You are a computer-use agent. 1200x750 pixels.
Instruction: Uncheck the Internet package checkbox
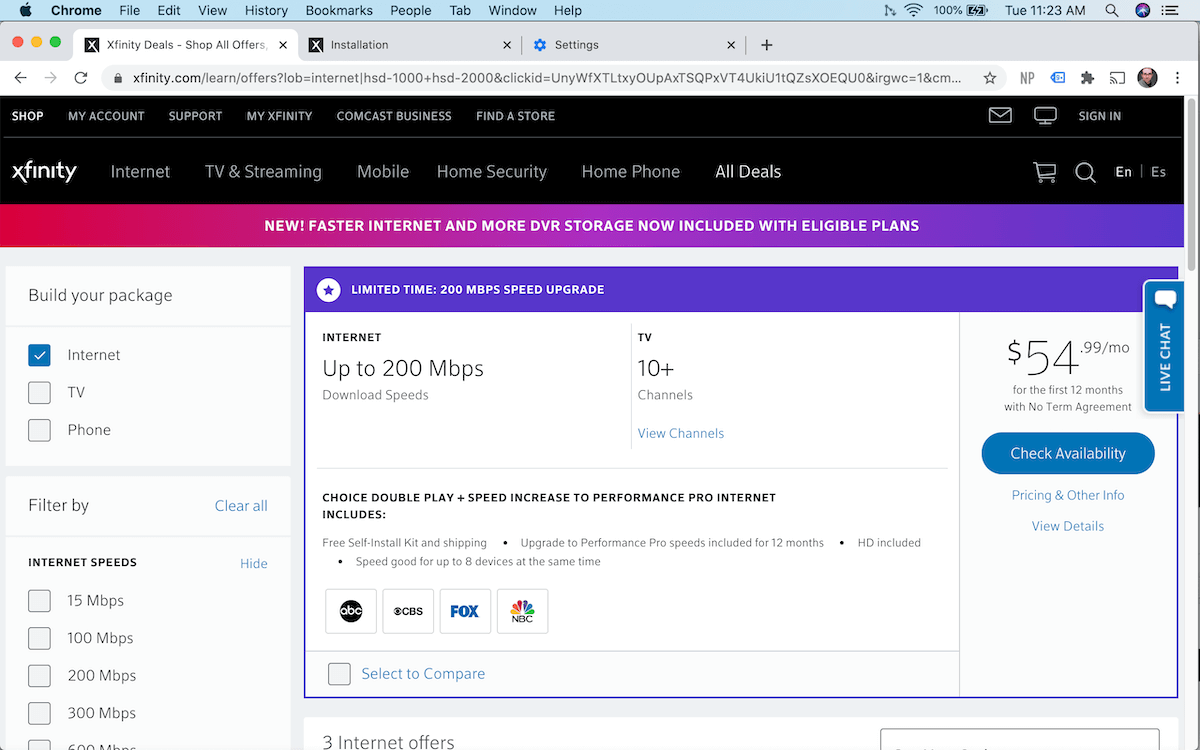point(39,355)
